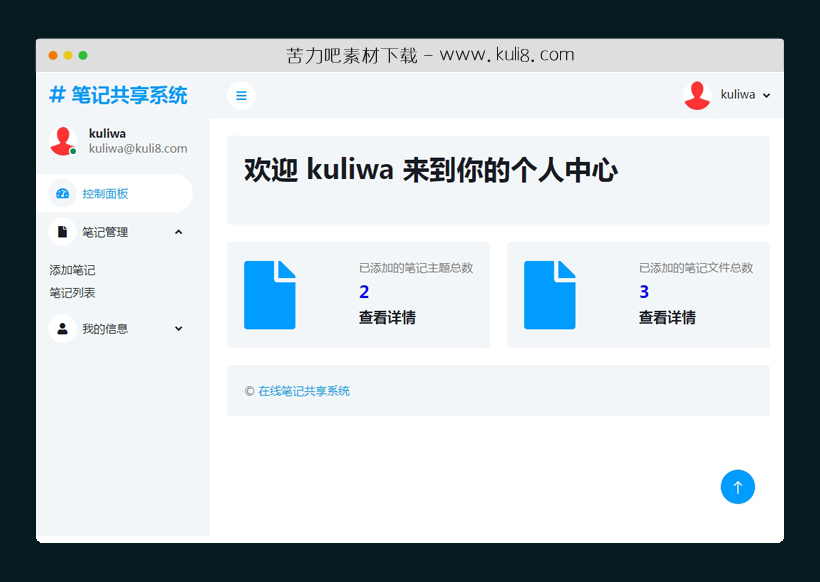The image size is (820, 582).
Task: Select the number 3 note file count
Action: [643, 291]
